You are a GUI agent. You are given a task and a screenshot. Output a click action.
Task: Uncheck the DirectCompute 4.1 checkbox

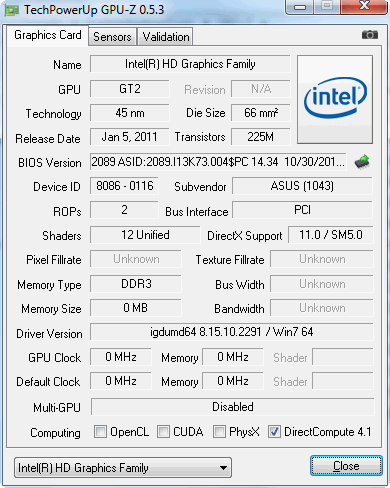(274, 432)
